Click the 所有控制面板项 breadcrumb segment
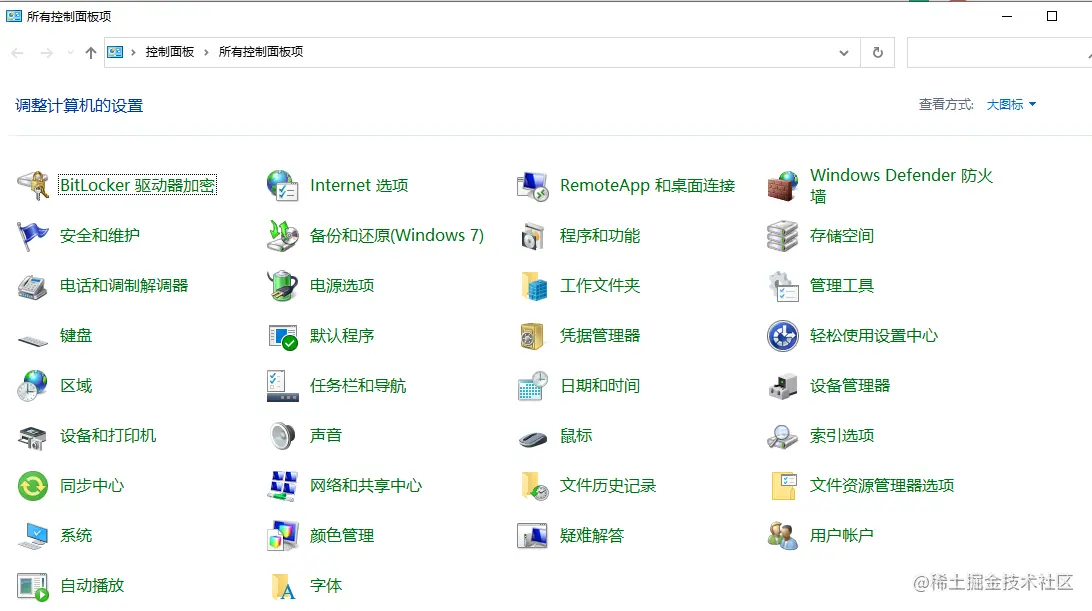1092x611 pixels. [x=260, y=52]
